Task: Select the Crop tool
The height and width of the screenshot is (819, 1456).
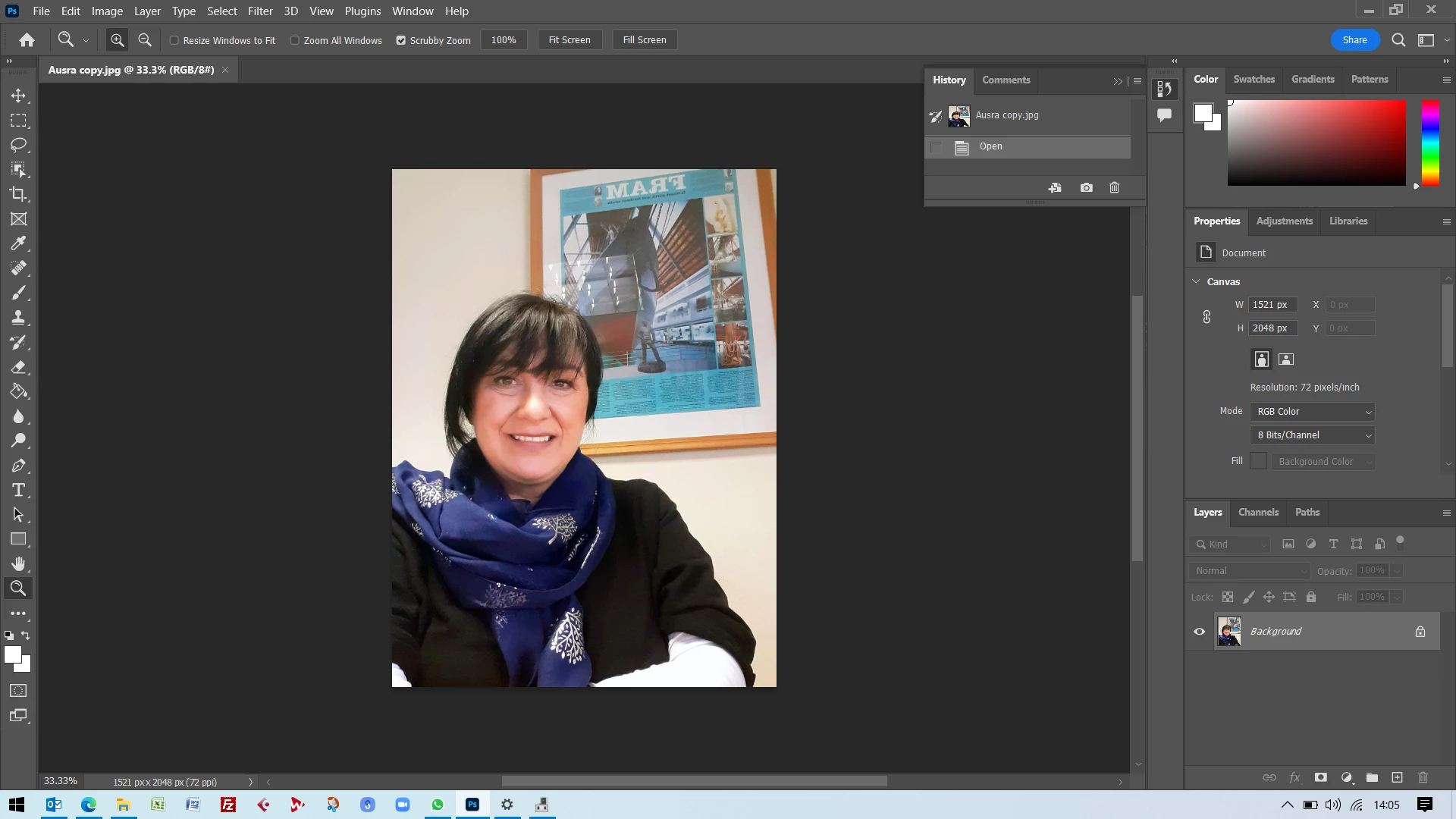Action: 18,194
